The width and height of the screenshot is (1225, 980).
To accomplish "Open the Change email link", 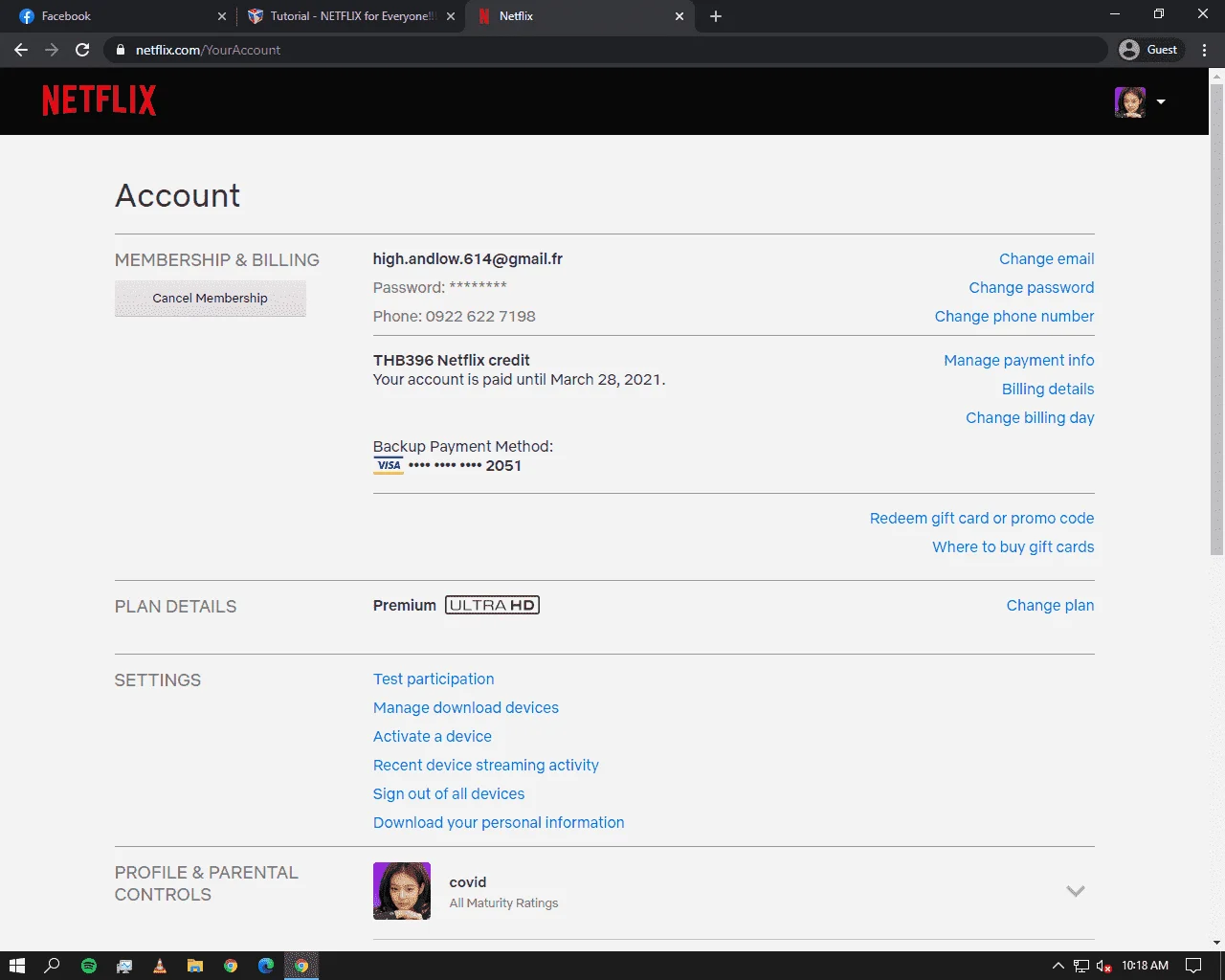I will (1046, 259).
